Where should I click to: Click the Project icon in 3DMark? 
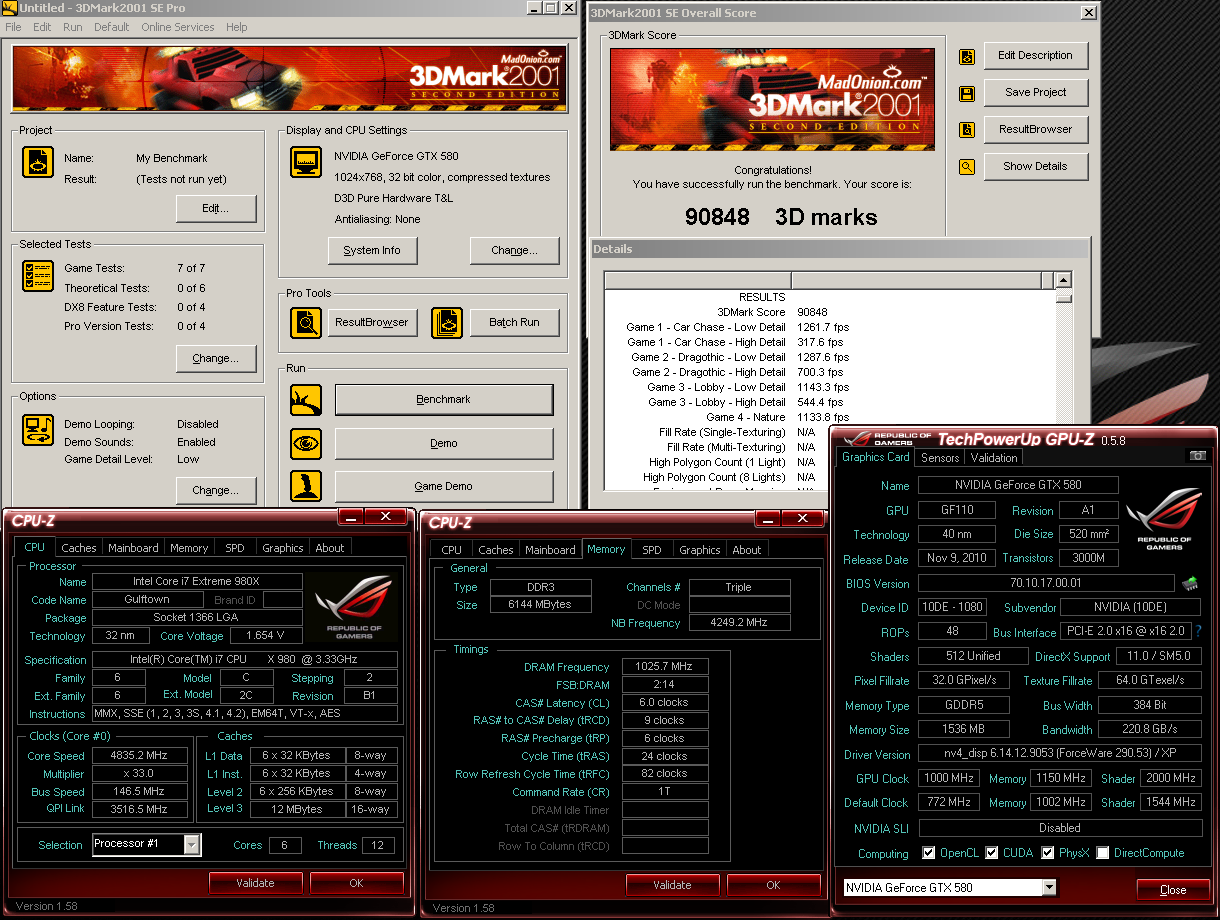tap(38, 163)
